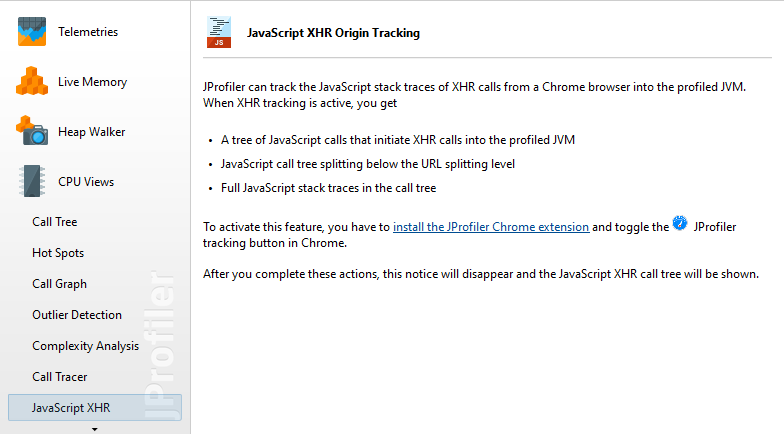Click the JavaScript XHR Origin Tracking heading
The width and height of the screenshot is (784, 434).
tap(334, 33)
